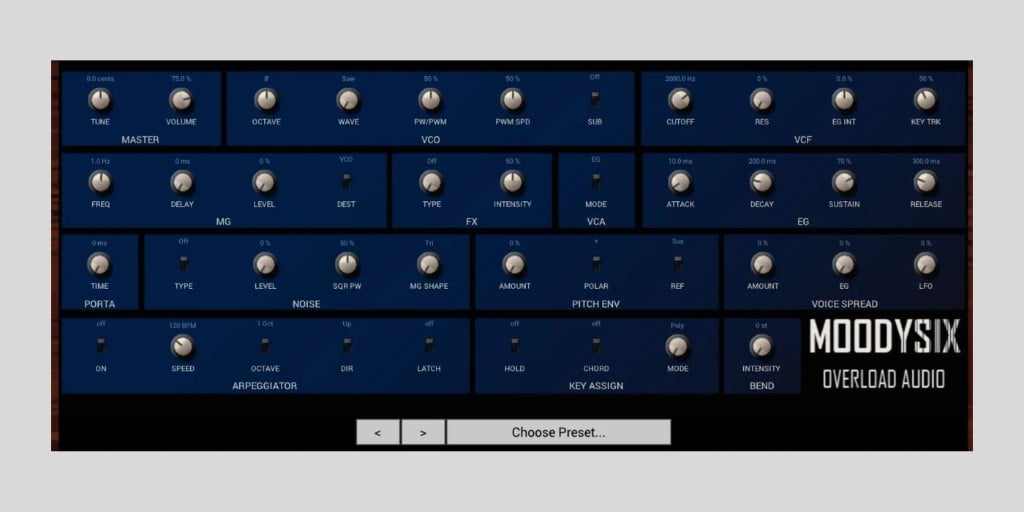This screenshot has height=512, width=1024.
Task: Go to the next preset
Action: point(423,432)
